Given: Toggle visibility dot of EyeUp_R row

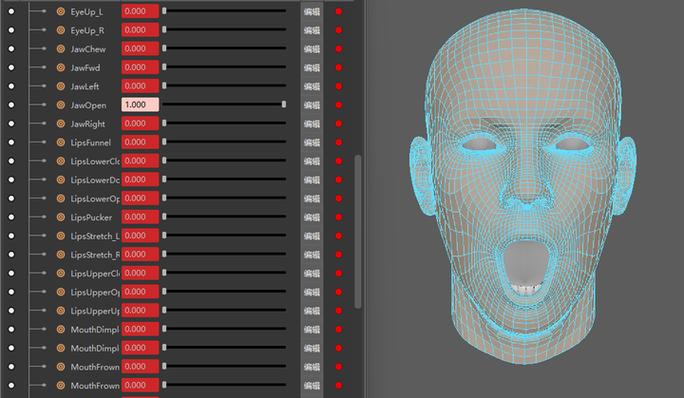Looking at the screenshot, I should point(11,31).
